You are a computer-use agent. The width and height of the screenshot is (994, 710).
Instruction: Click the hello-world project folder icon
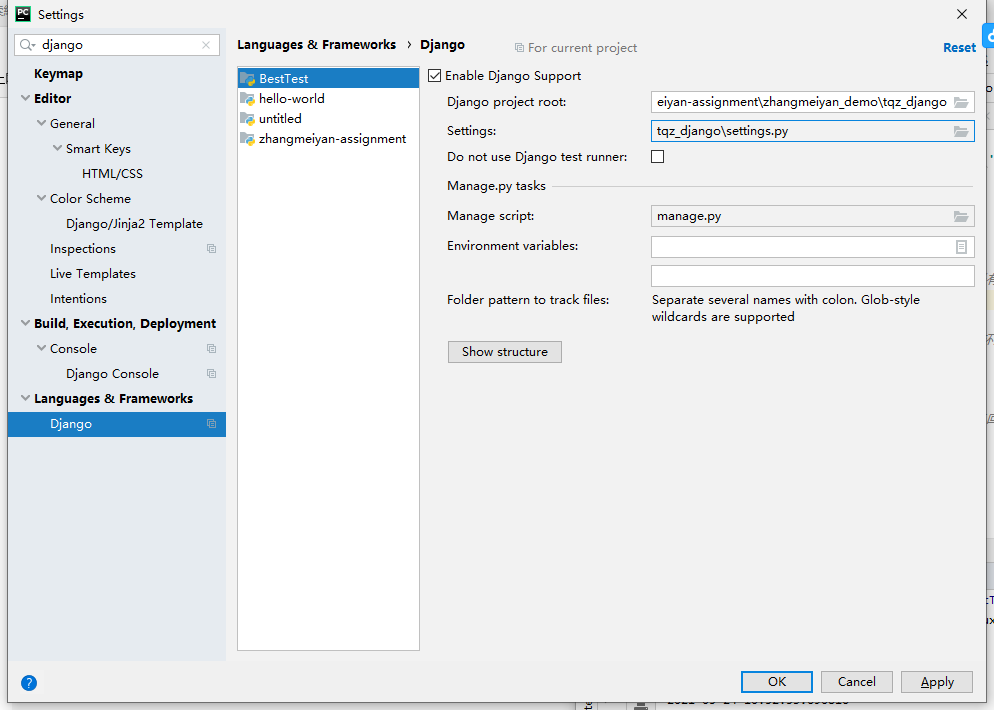click(x=247, y=99)
